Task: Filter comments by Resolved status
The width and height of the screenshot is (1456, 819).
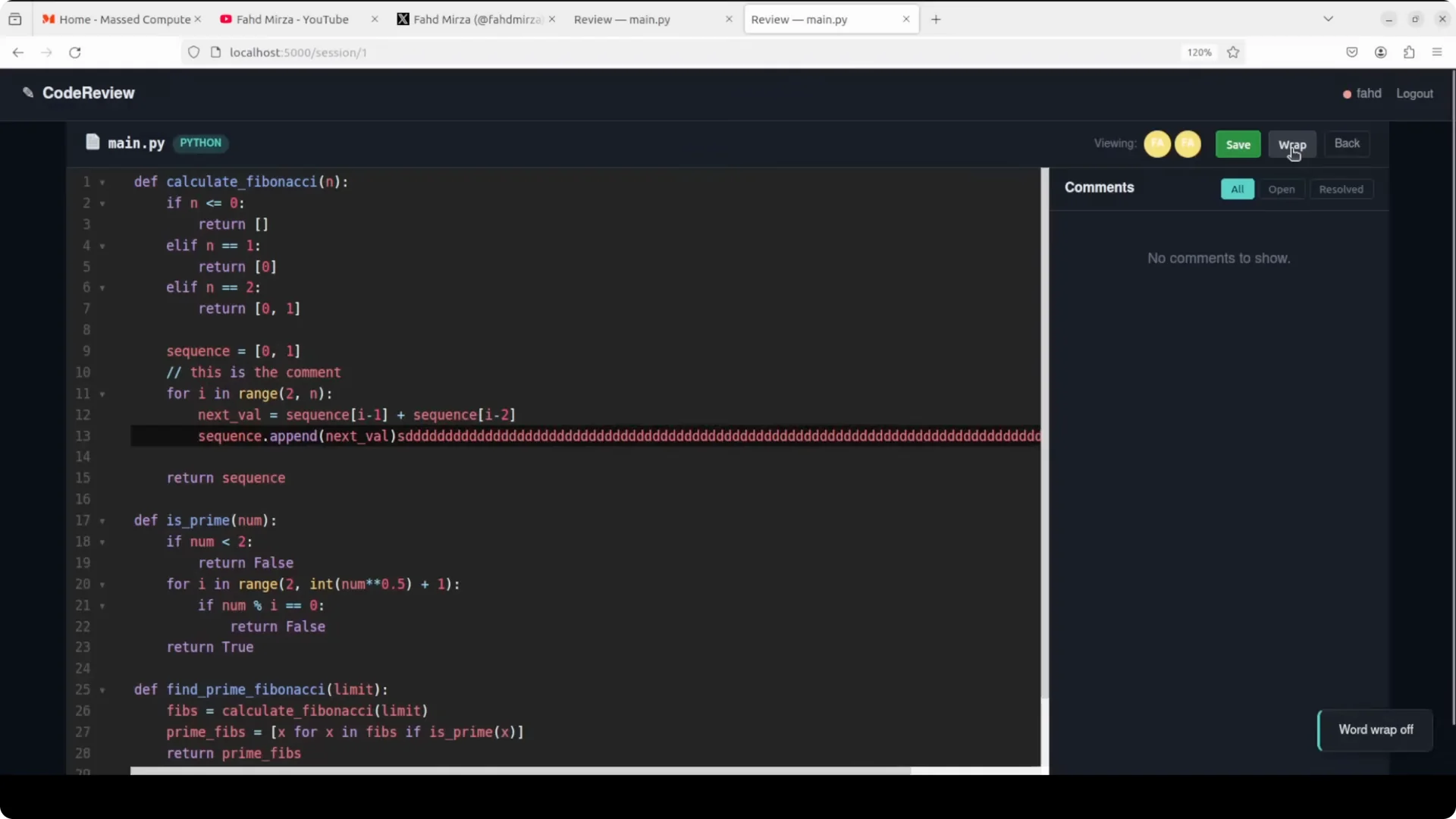Action: pos(1341,190)
